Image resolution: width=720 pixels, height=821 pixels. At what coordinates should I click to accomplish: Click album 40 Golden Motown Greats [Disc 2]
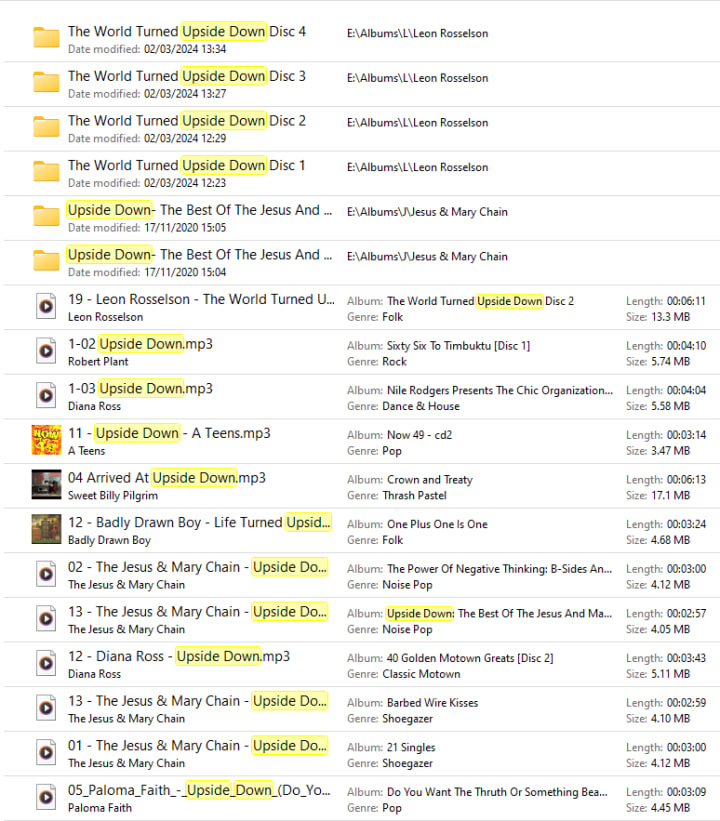pos(470,658)
